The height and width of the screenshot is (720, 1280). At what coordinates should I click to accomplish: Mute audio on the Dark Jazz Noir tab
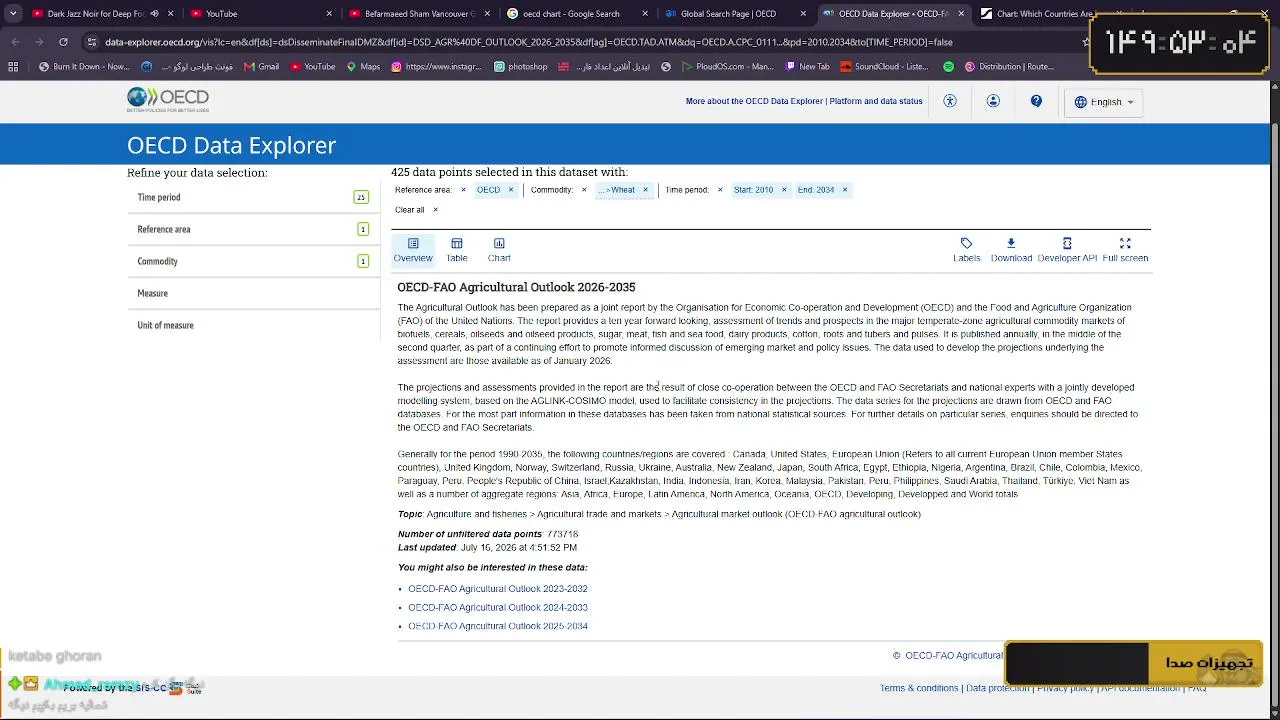[x=154, y=14]
